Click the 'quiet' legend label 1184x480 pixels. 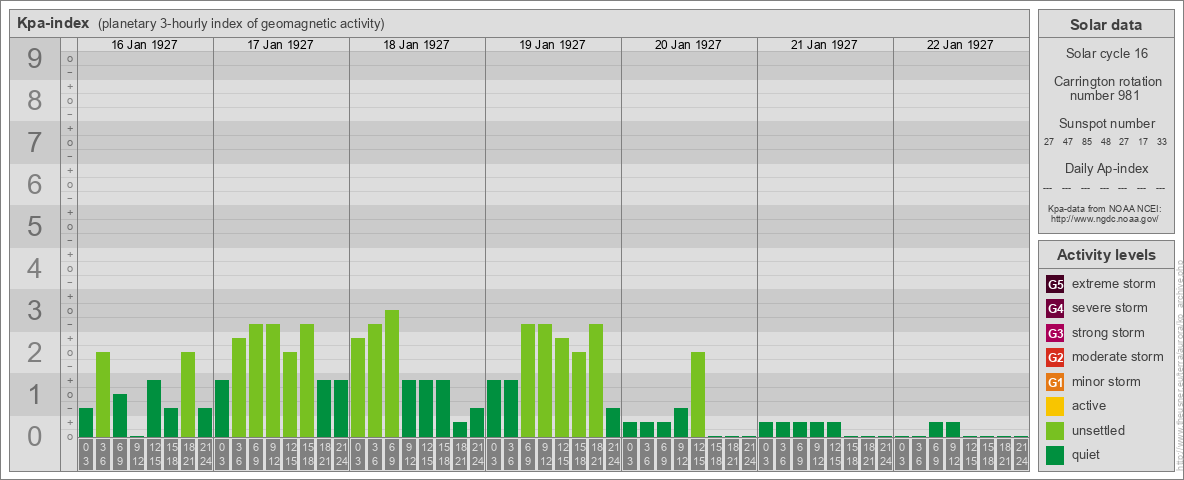[x=1088, y=455]
